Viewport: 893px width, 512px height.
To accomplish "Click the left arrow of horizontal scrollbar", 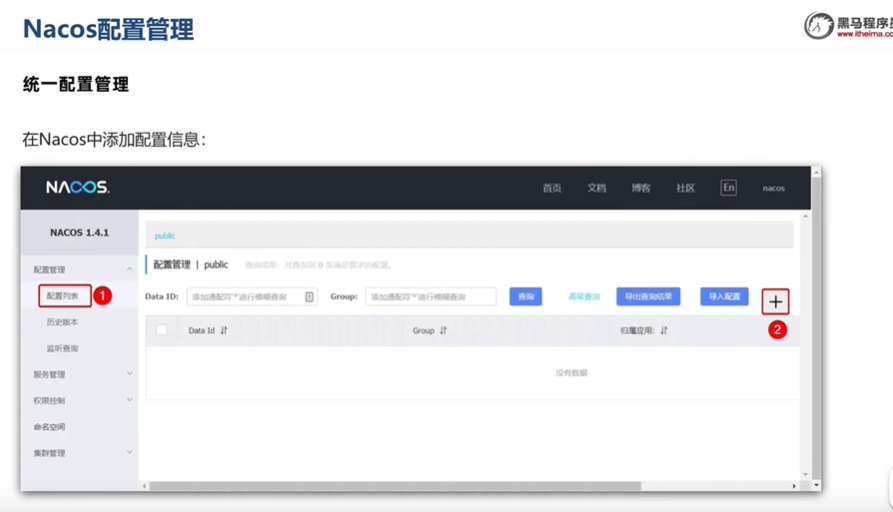I will (144, 486).
